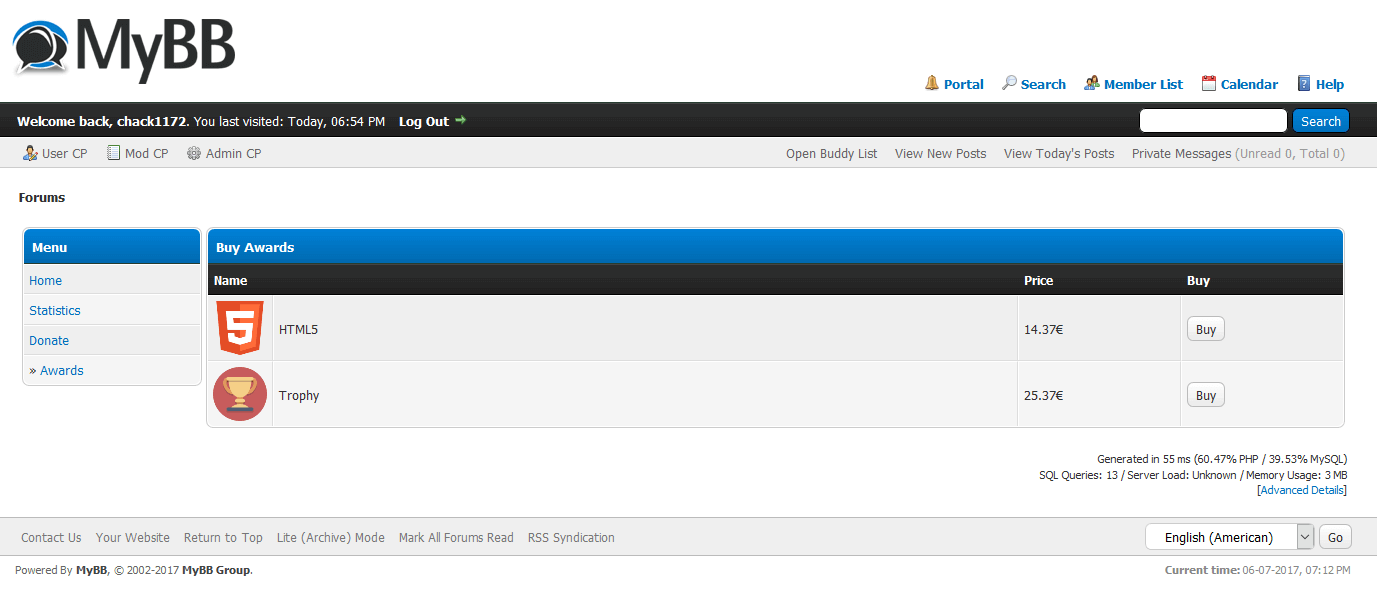Image resolution: width=1377 pixels, height=589 pixels.
Task: Open the Portal link
Action: (964, 84)
